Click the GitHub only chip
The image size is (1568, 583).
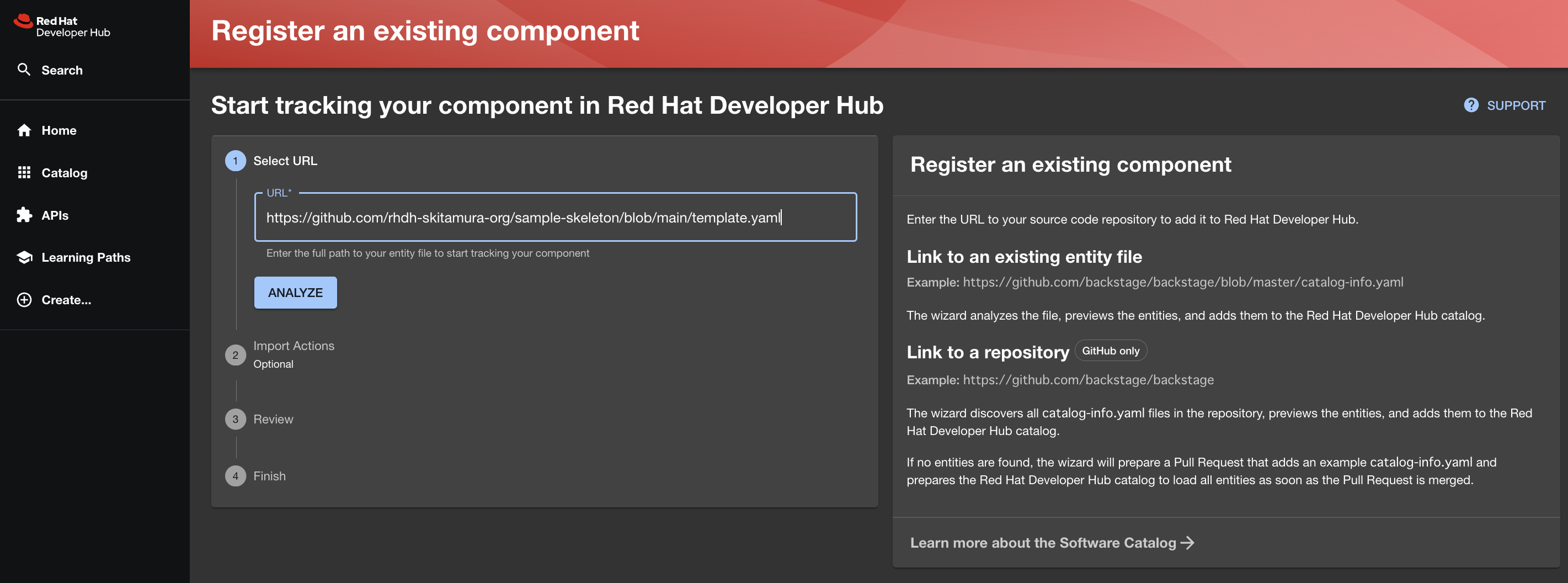coord(1110,351)
